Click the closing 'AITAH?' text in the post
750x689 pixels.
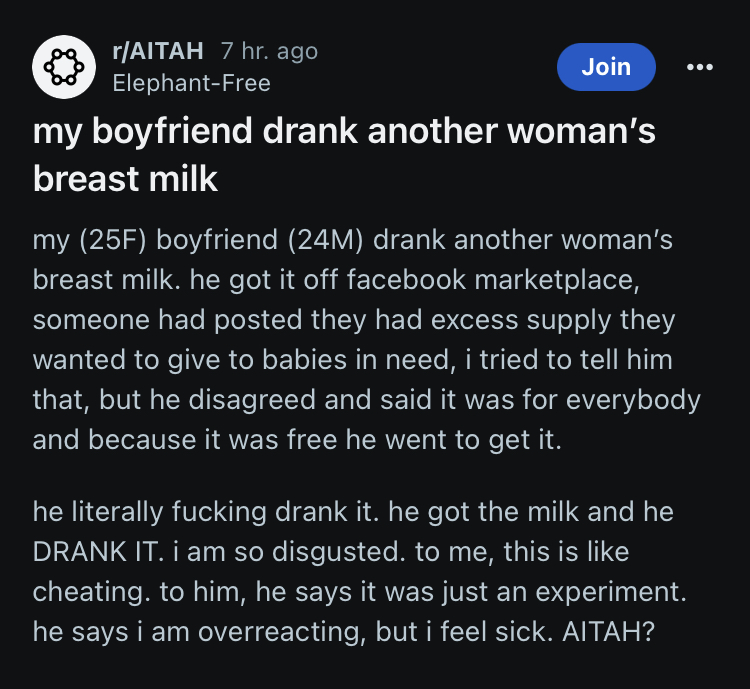(608, 632)
